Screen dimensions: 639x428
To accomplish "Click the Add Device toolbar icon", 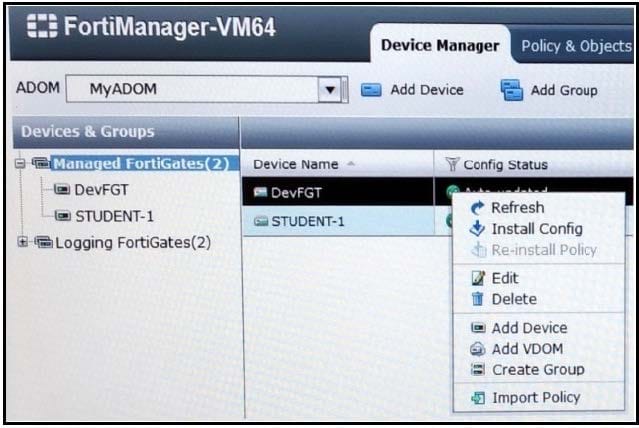I will pyautogui.click(x=371, y=90).
